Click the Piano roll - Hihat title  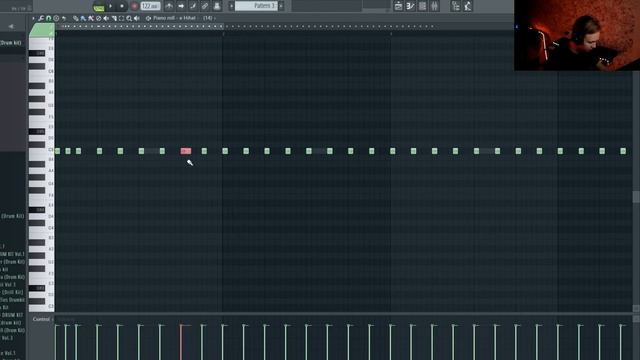pos(174,18)
